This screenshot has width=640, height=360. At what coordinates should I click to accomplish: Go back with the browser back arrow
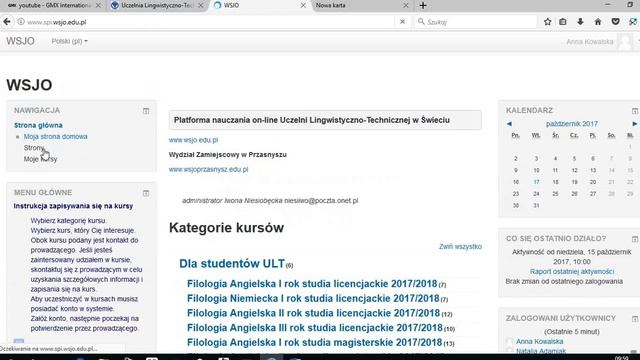click(7, 22)
